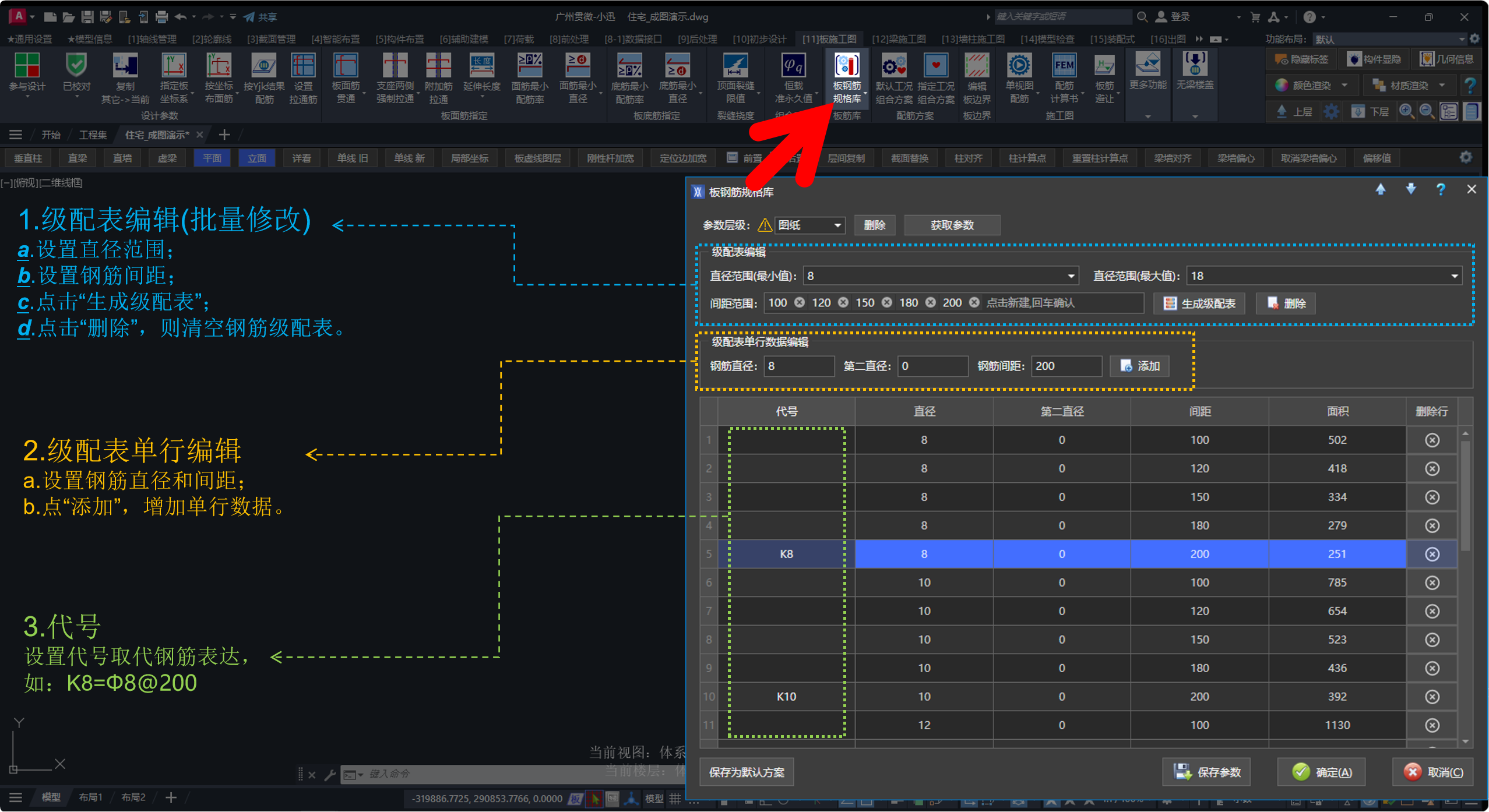The image size is (1489, 812).
Task: Select the 附加筋拉通 tool
Action: coord(438,78)
